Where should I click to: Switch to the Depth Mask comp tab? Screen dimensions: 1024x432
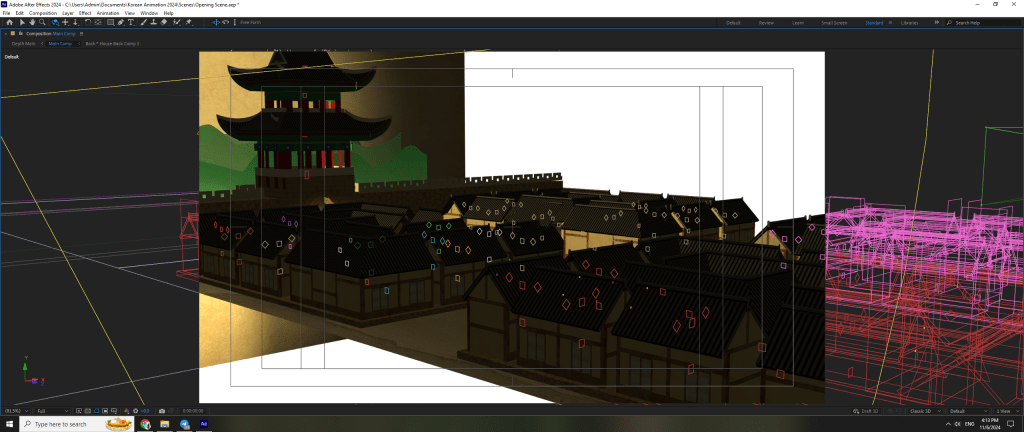(24, 44)
